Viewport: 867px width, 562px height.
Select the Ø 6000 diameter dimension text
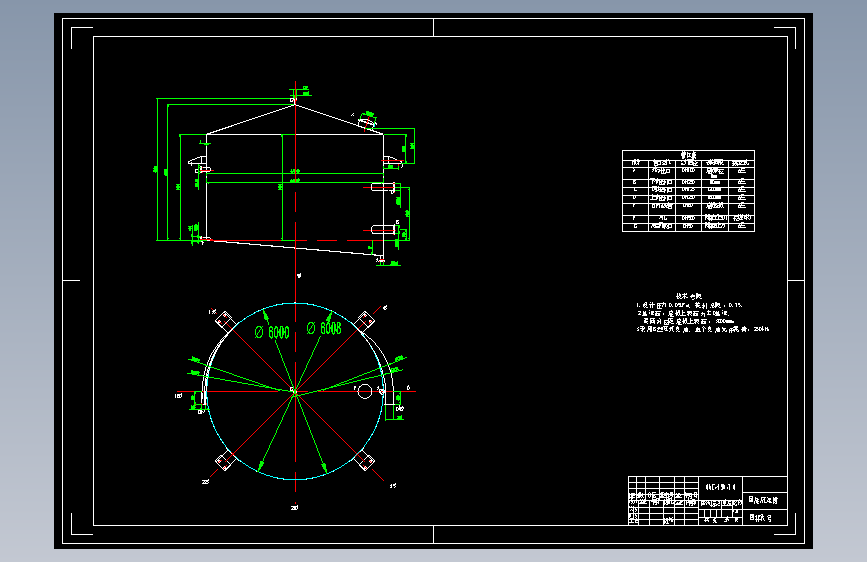(272, 332)
